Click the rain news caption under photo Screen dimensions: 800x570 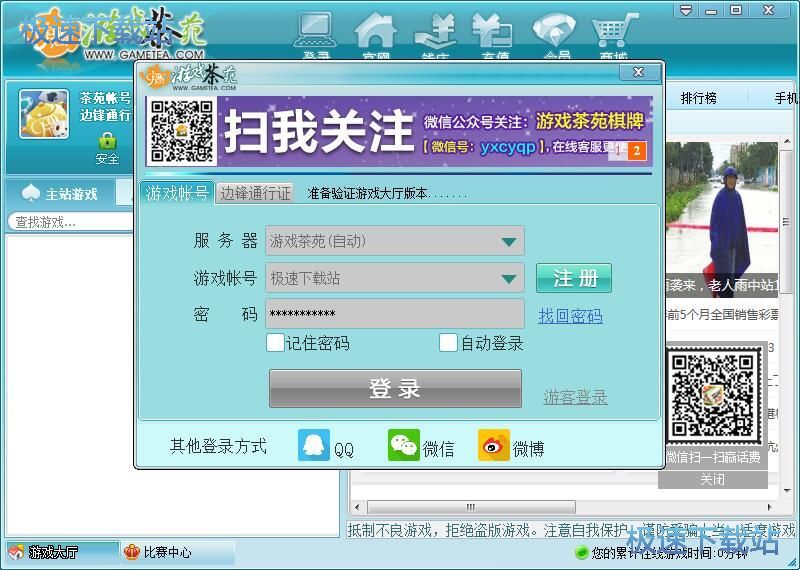721,285
